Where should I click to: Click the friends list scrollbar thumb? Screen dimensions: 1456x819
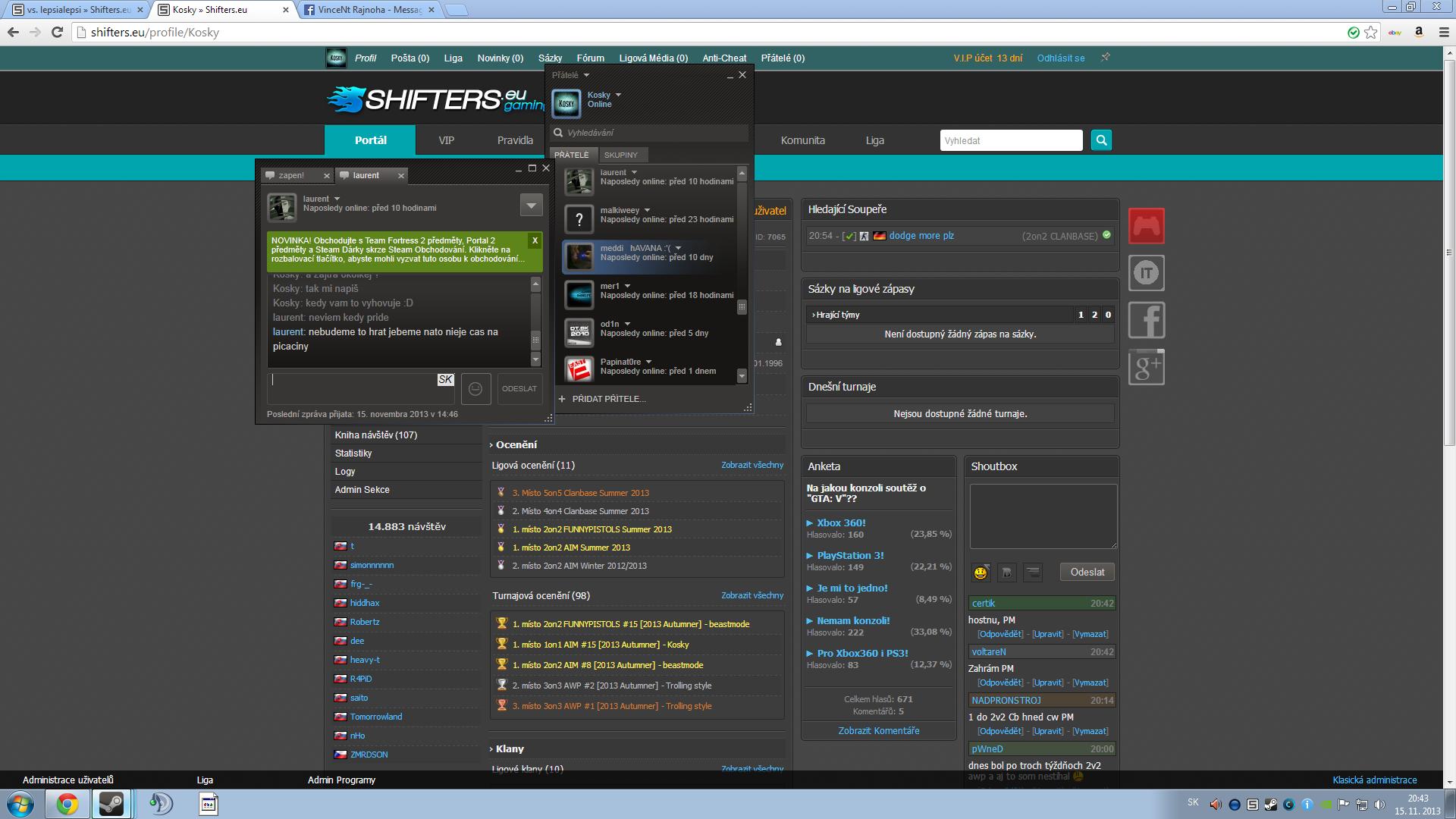tap(742, 307)
